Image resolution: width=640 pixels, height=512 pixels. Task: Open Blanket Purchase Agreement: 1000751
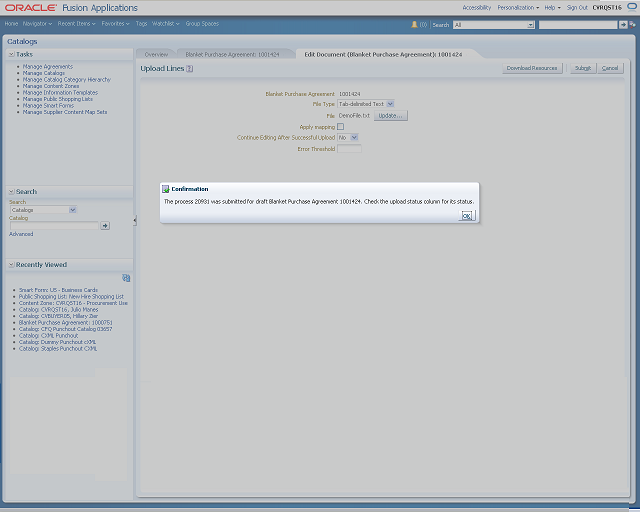point(65,323)
